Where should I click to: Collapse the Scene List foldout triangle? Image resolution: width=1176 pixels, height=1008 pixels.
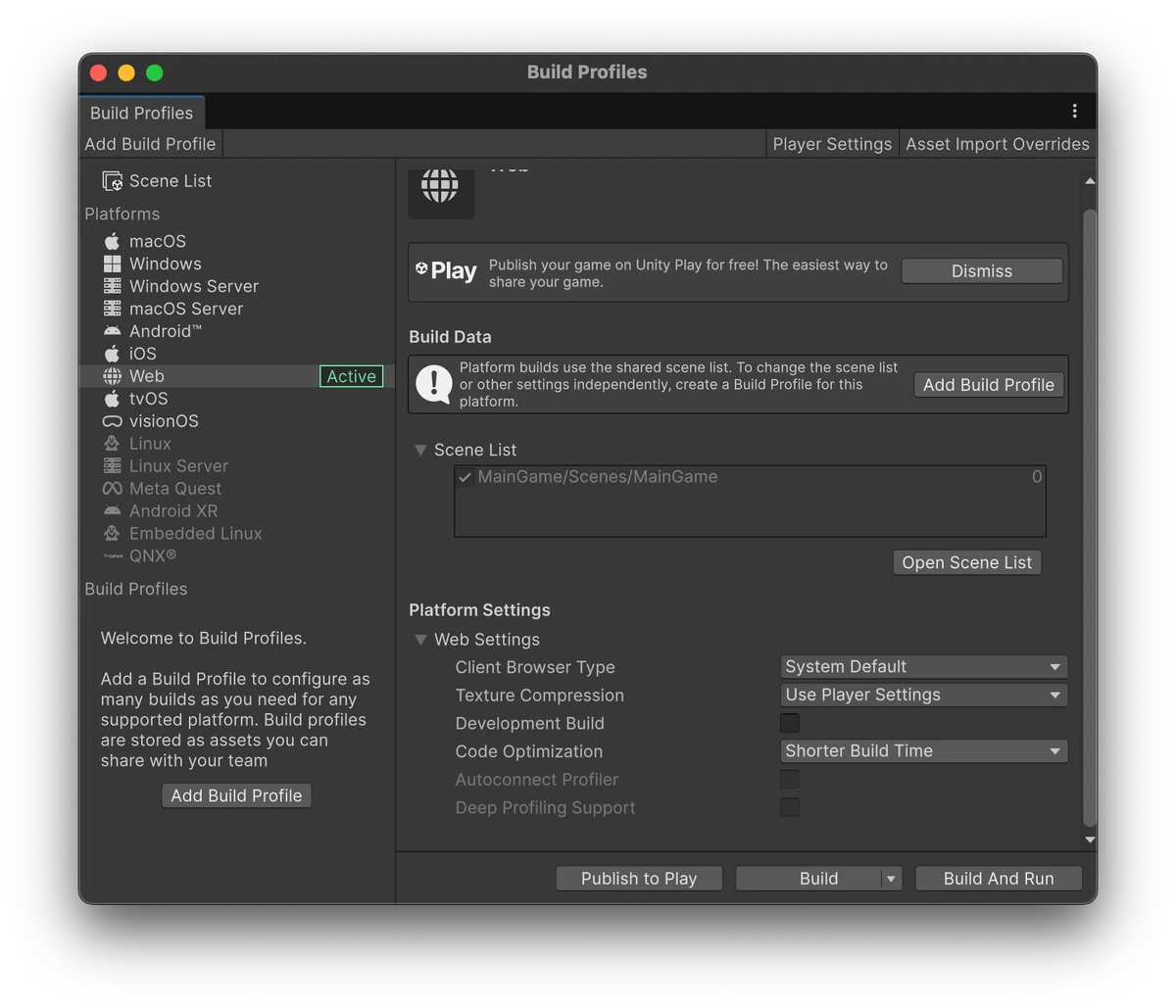(x=420, y=451)
